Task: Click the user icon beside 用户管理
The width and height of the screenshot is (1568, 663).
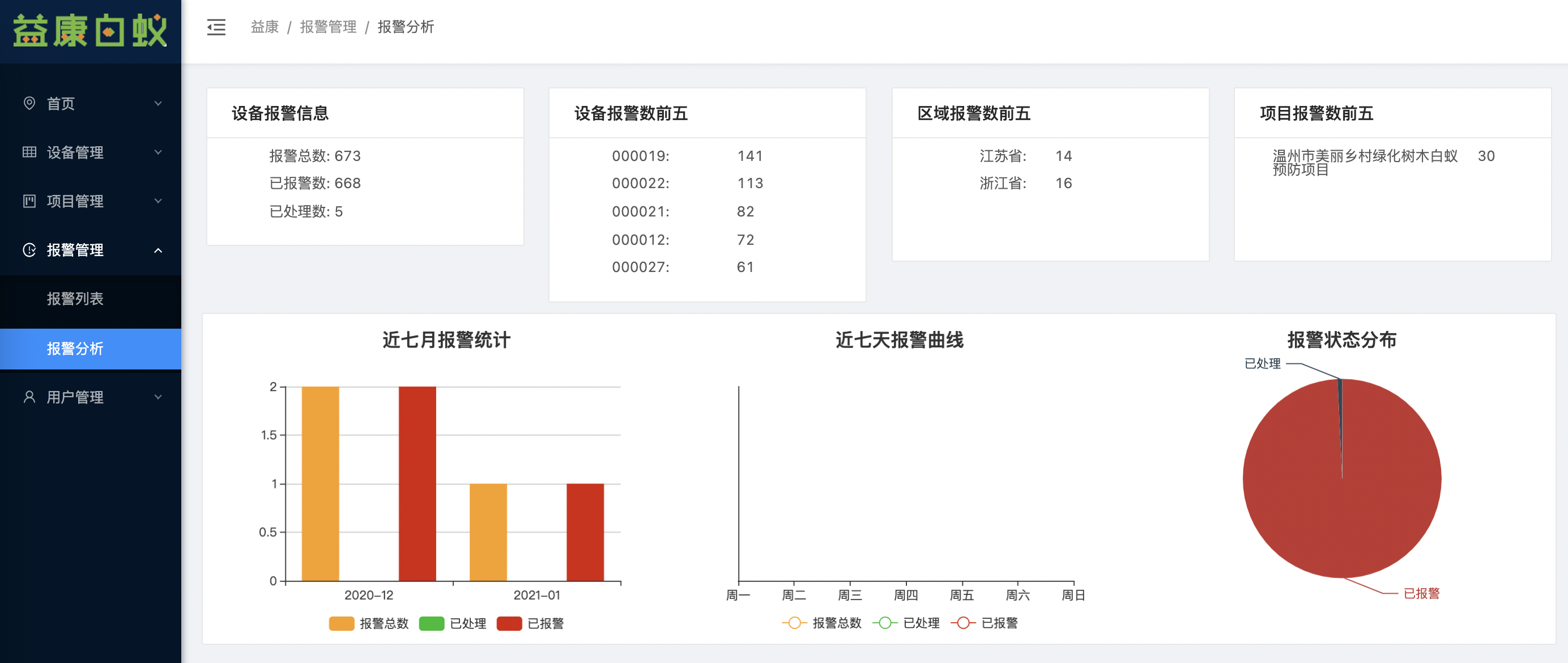Action: [29, 397]
